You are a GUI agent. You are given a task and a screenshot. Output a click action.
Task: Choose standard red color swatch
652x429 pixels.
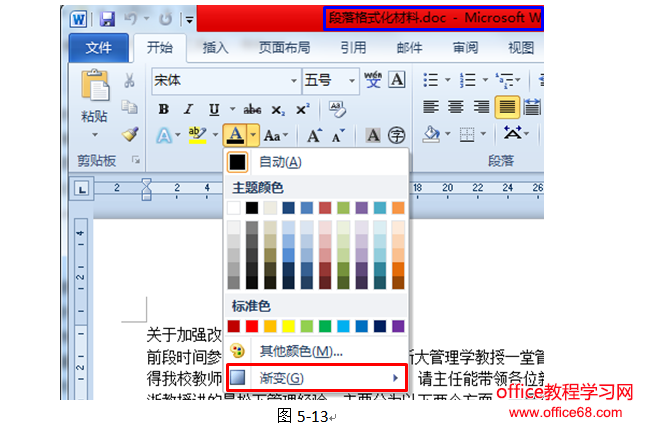coord(252,326)
